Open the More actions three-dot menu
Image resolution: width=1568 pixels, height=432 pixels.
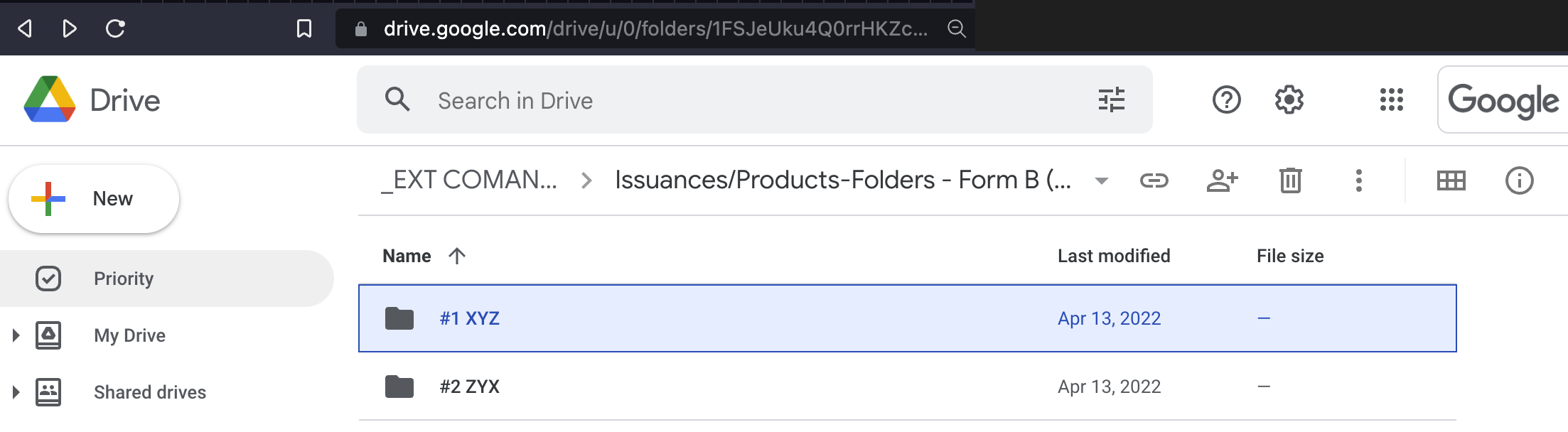pyautogui.click(x=1358, y=180)
